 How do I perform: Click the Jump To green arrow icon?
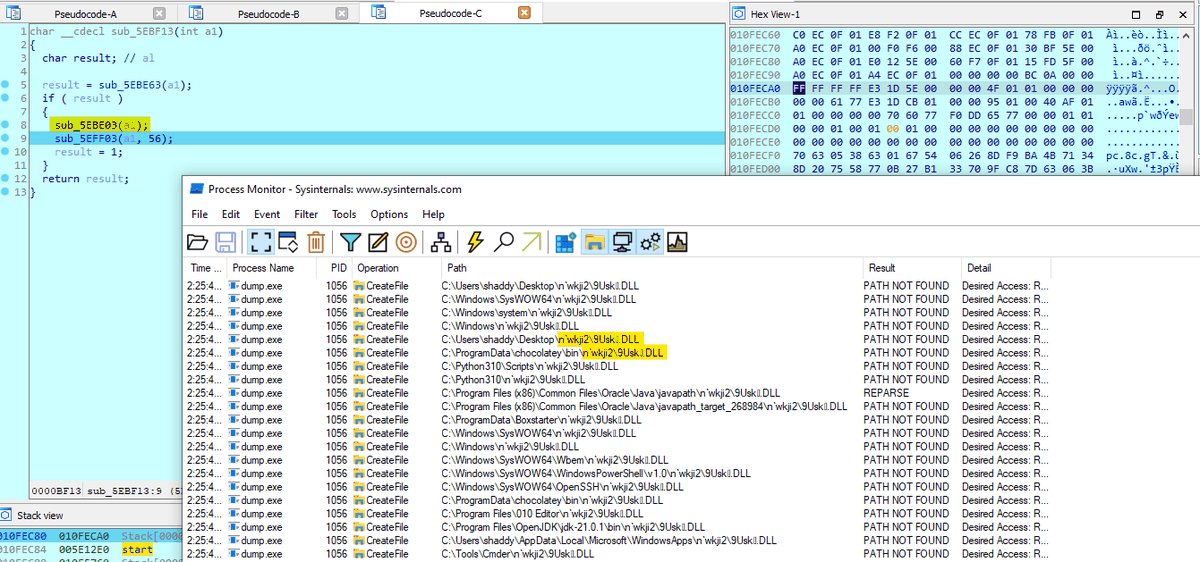[x=531, y=241]
